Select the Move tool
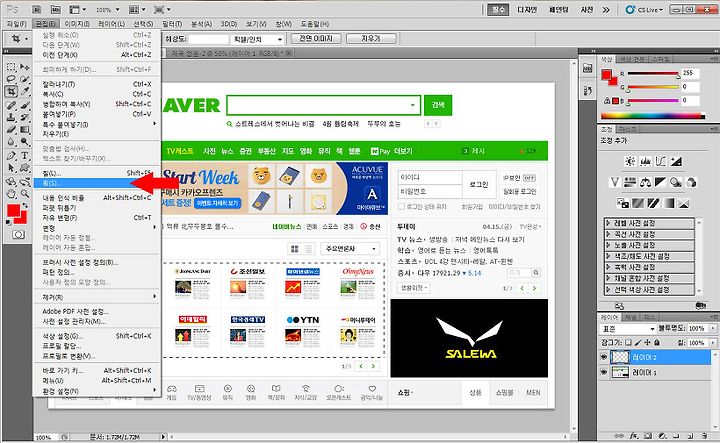This screenshot has height=443, width=720. pos(25,67)
